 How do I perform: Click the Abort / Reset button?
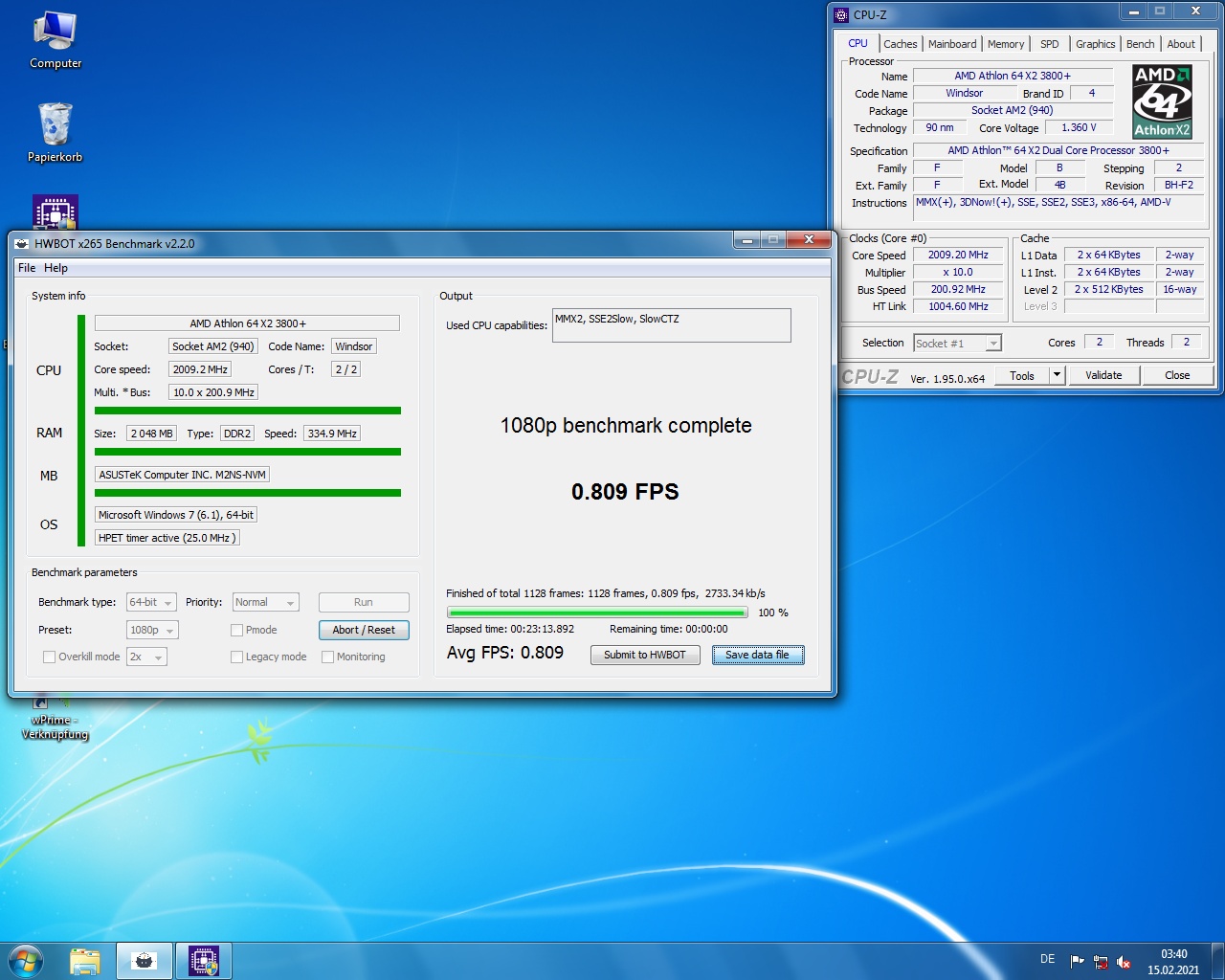tap(364, 630)
